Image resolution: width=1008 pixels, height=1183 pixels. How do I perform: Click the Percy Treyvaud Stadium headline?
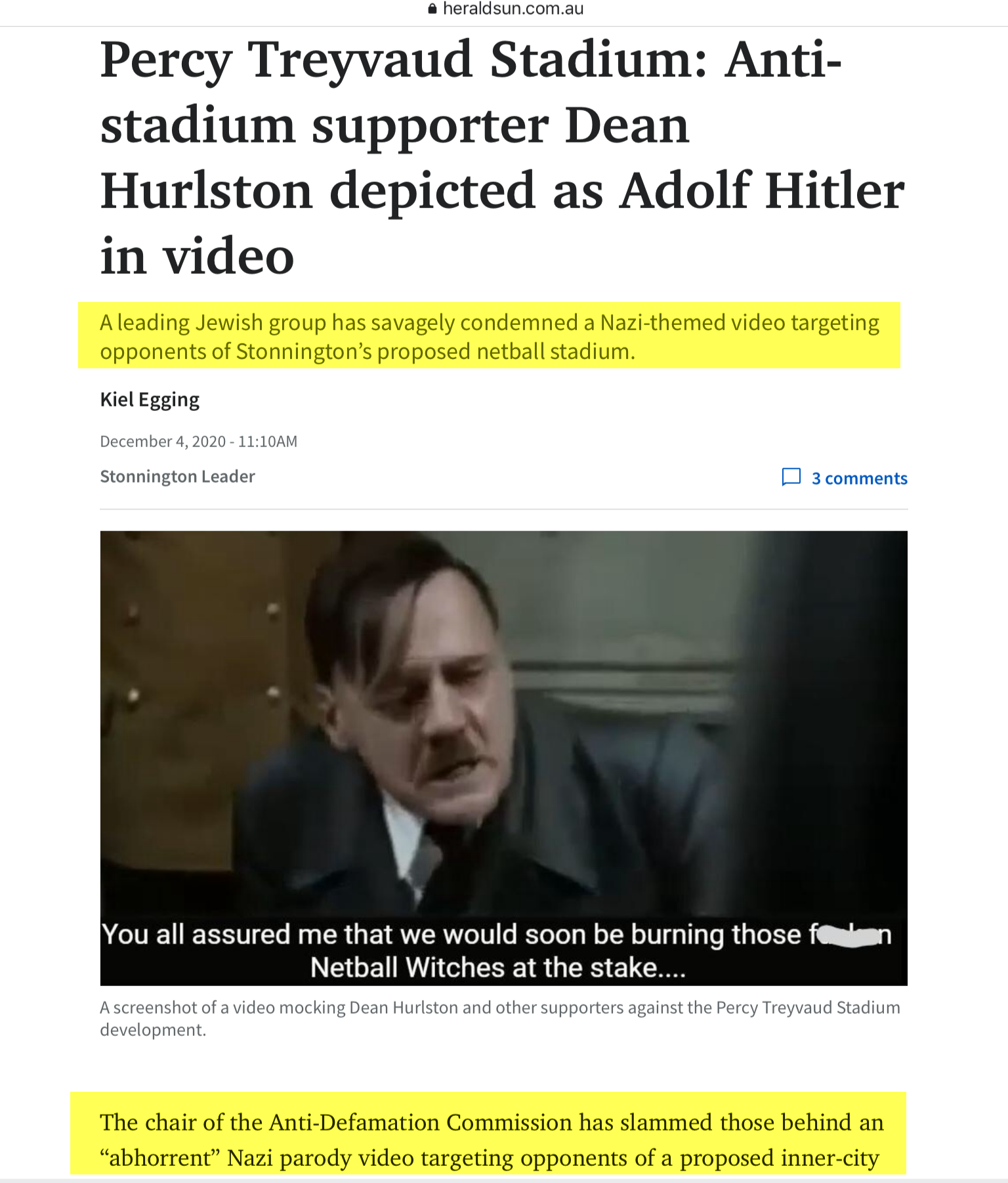pos(503,158)
